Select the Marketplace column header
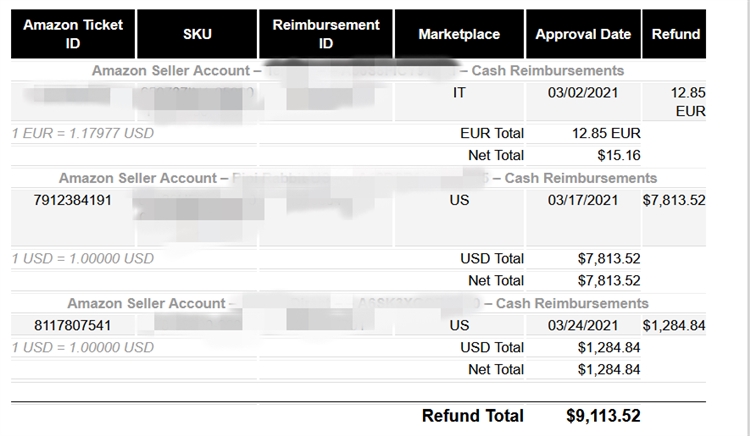Viewport: 750px width, 436px height. click(x=459, y=34)
